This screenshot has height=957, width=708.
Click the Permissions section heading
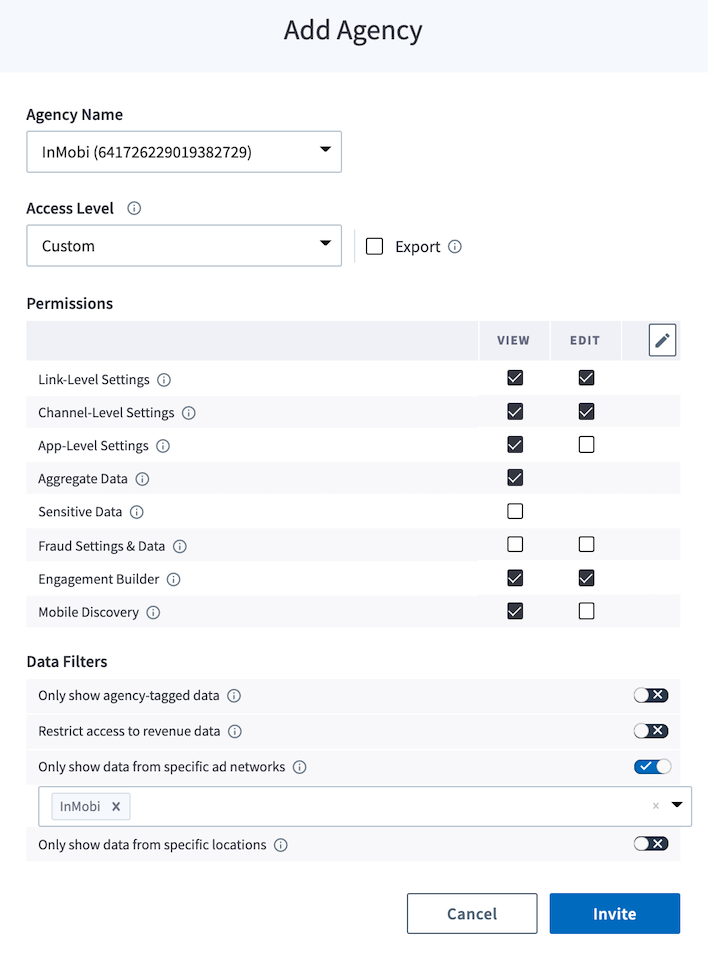70,303
